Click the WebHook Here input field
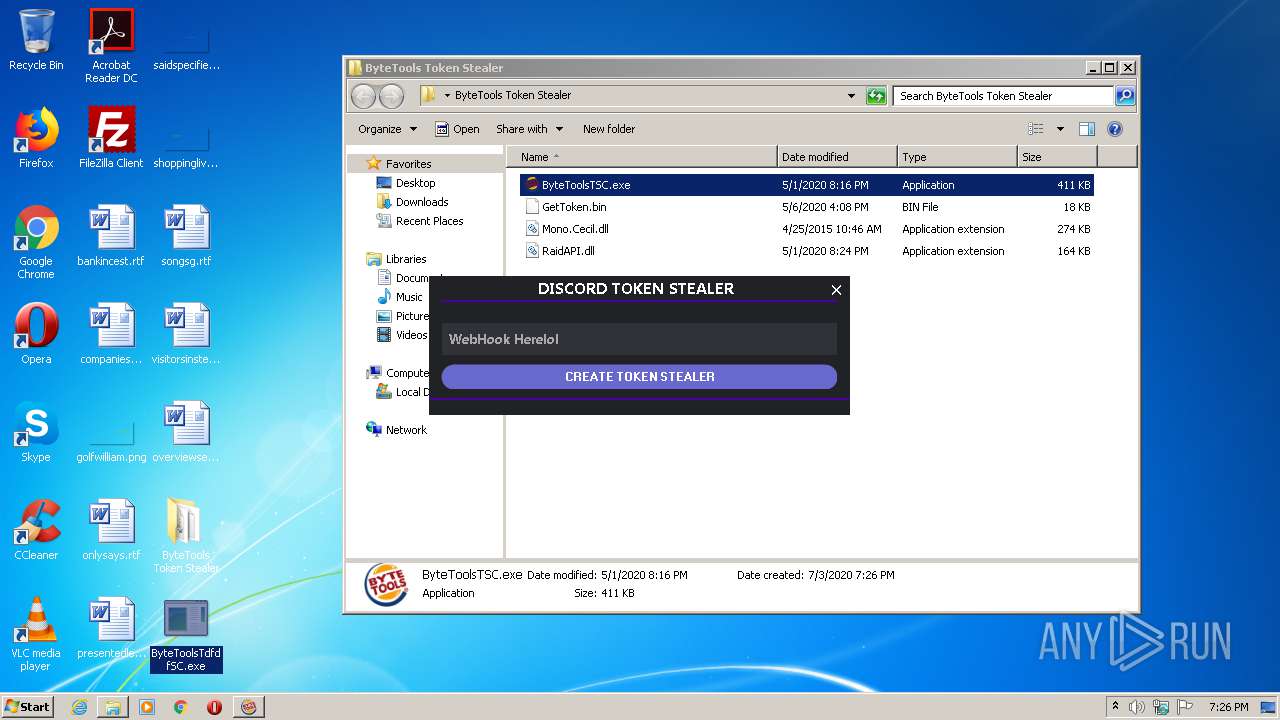The height and width of the screenshot is (720, 1280). point(639,339)
